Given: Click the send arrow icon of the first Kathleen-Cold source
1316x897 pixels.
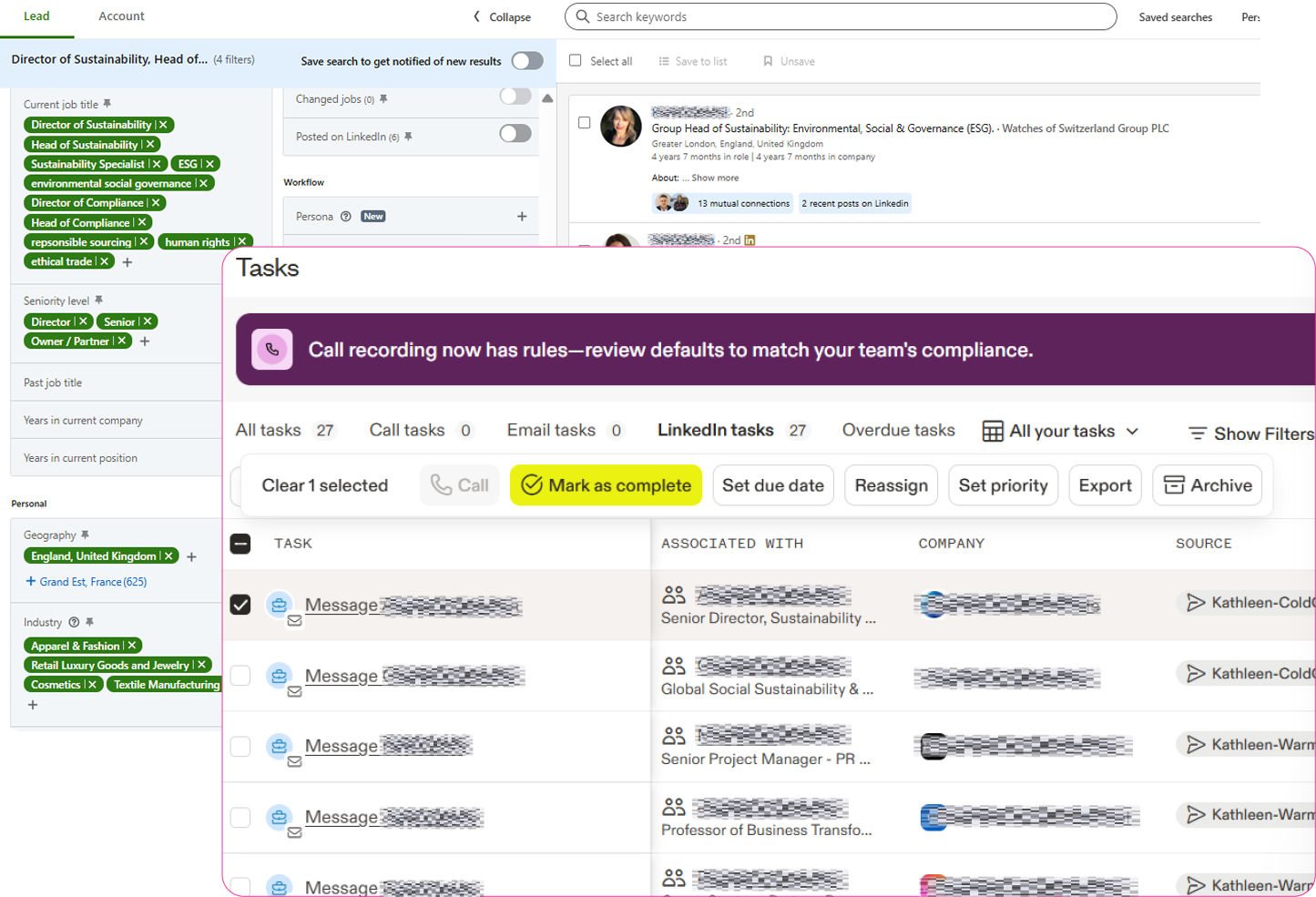Looking at the screenshot, I should [1196, 602].
